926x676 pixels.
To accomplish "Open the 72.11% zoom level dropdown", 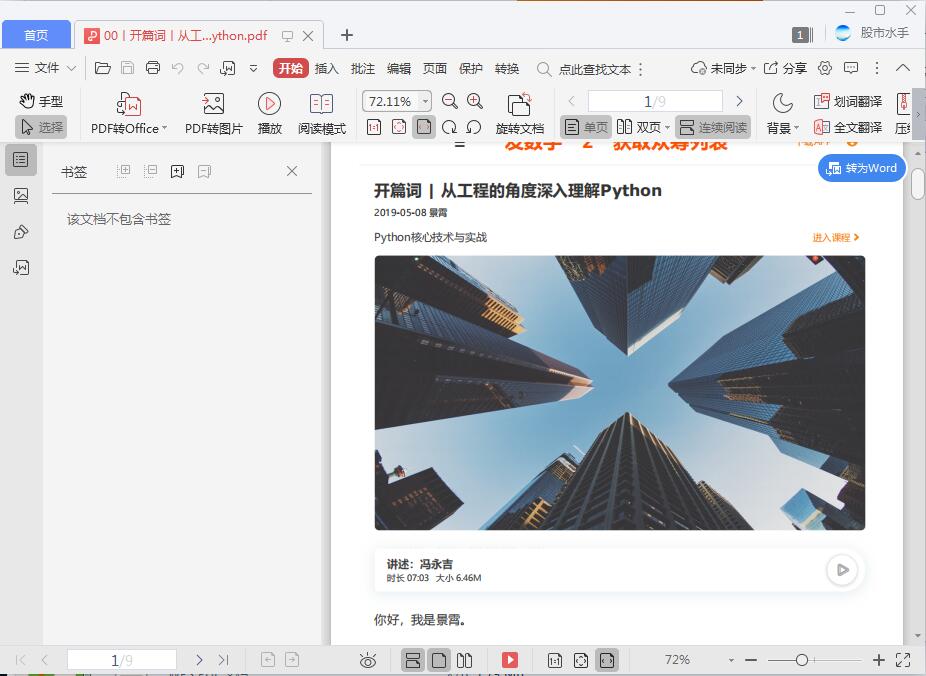I will (x=425, y=101).
